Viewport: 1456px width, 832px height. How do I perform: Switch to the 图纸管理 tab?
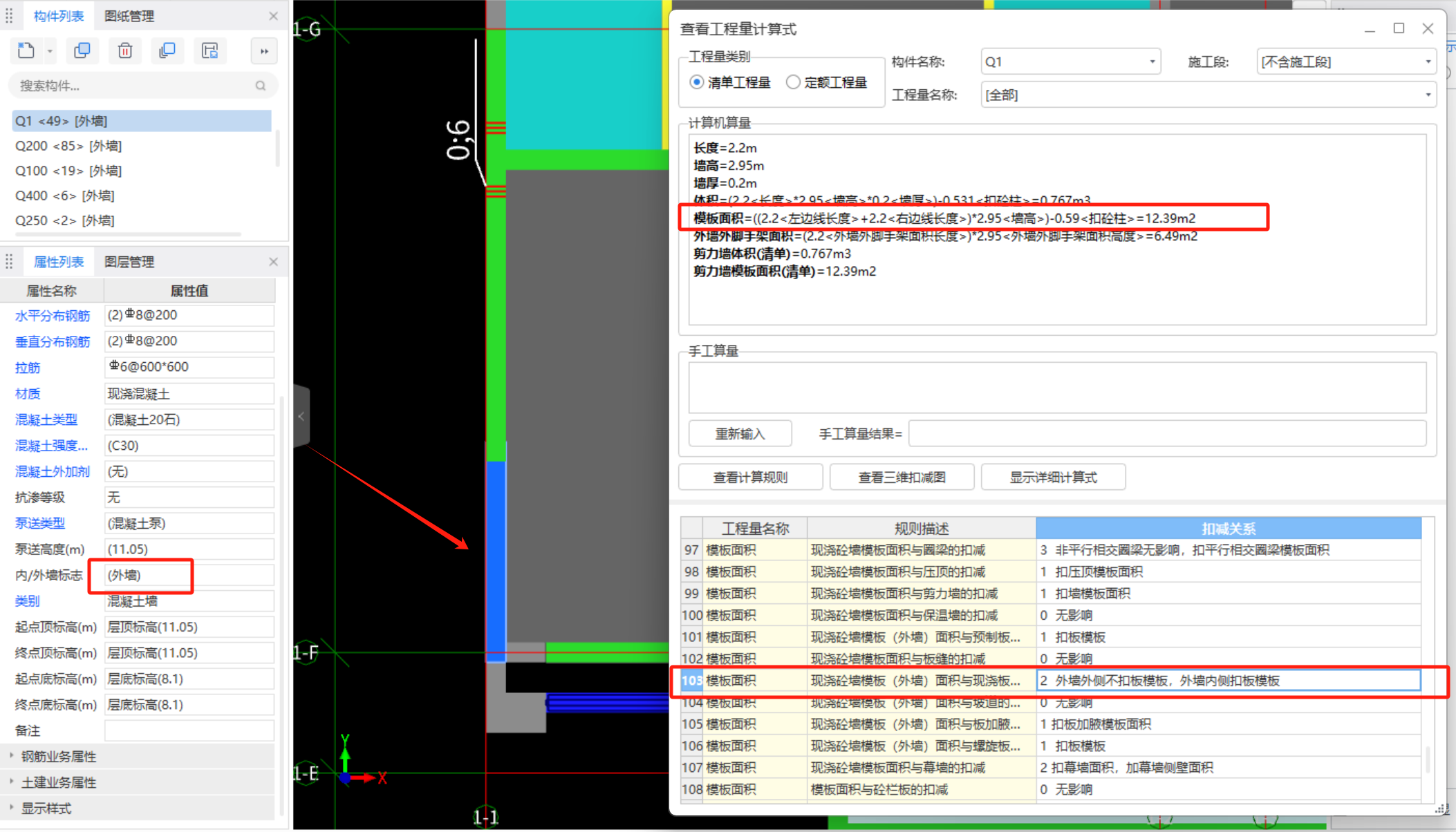click(129, 16)
